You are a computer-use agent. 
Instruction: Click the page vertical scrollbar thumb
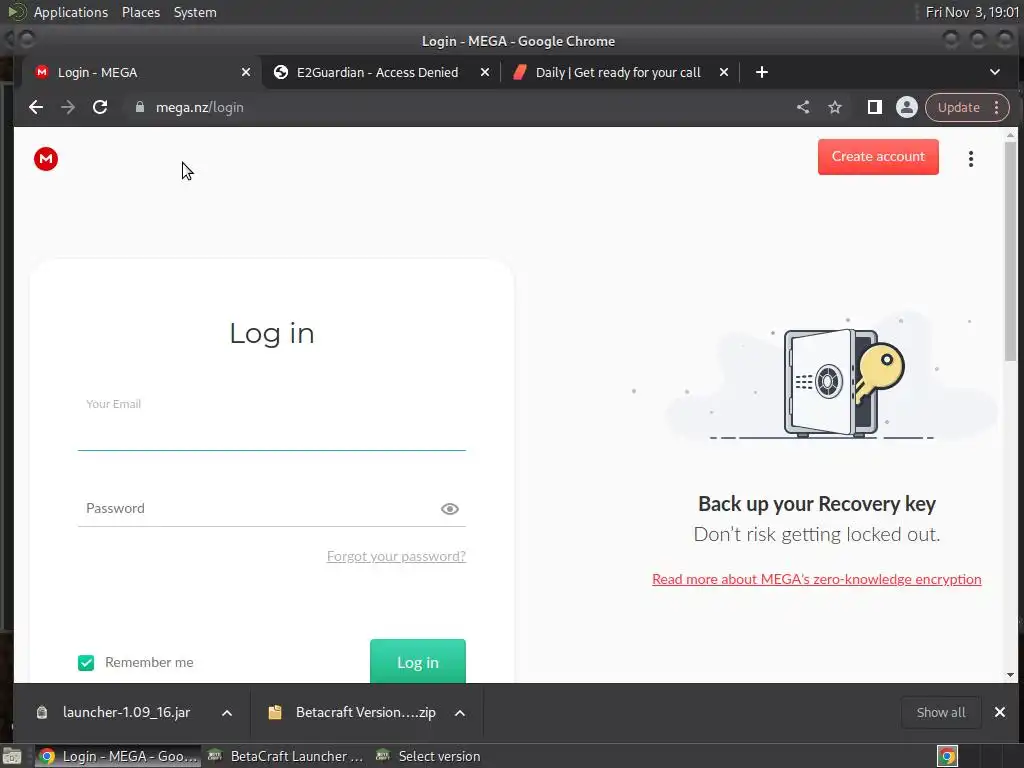(x=1010, y=249)
